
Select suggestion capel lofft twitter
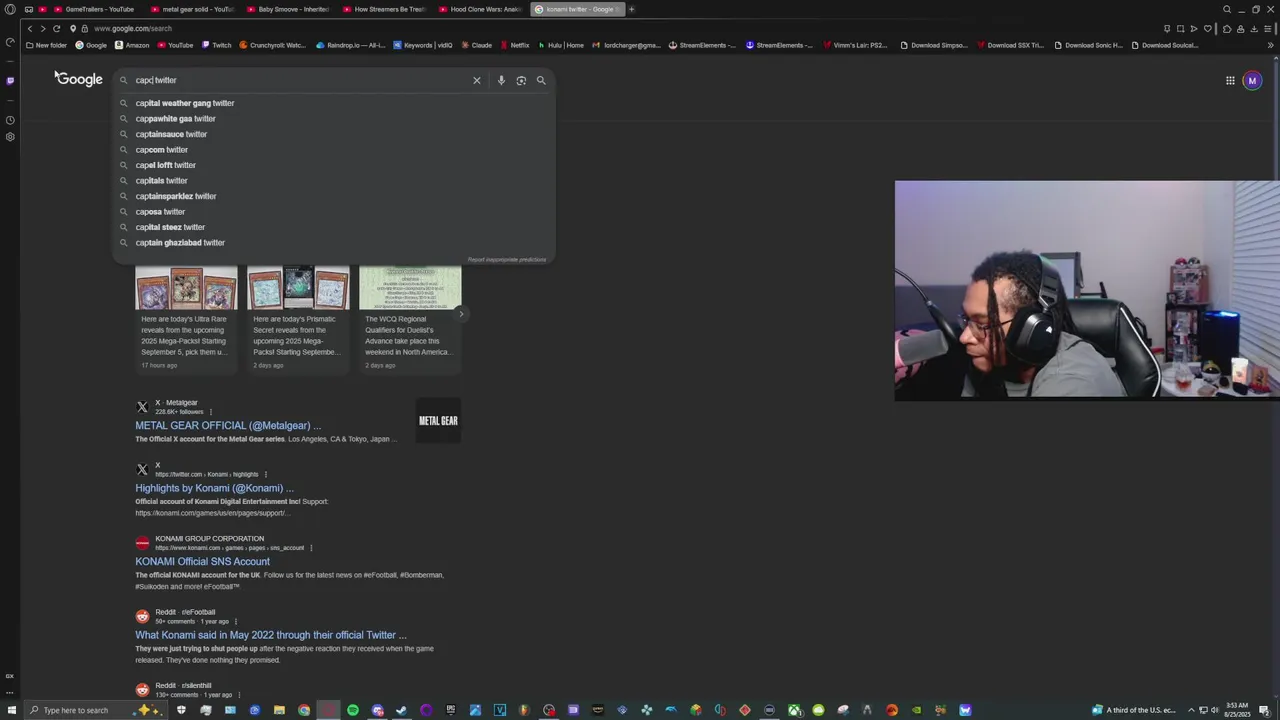click(x=166, y=165)
